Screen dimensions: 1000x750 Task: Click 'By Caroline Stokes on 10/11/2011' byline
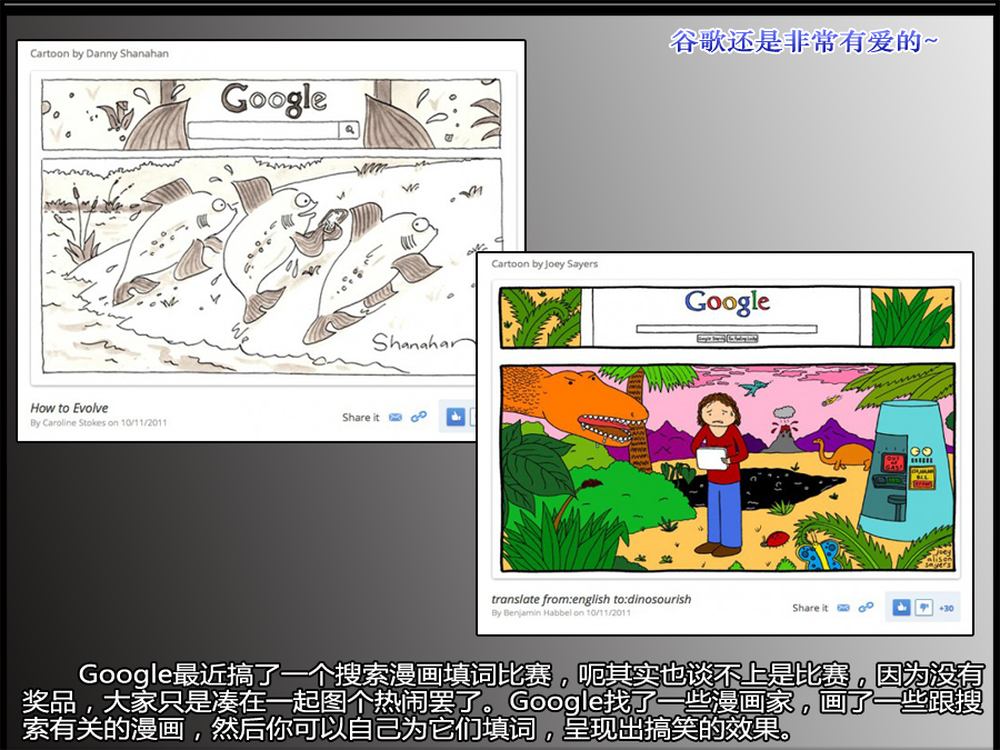[x=98, y=423]
